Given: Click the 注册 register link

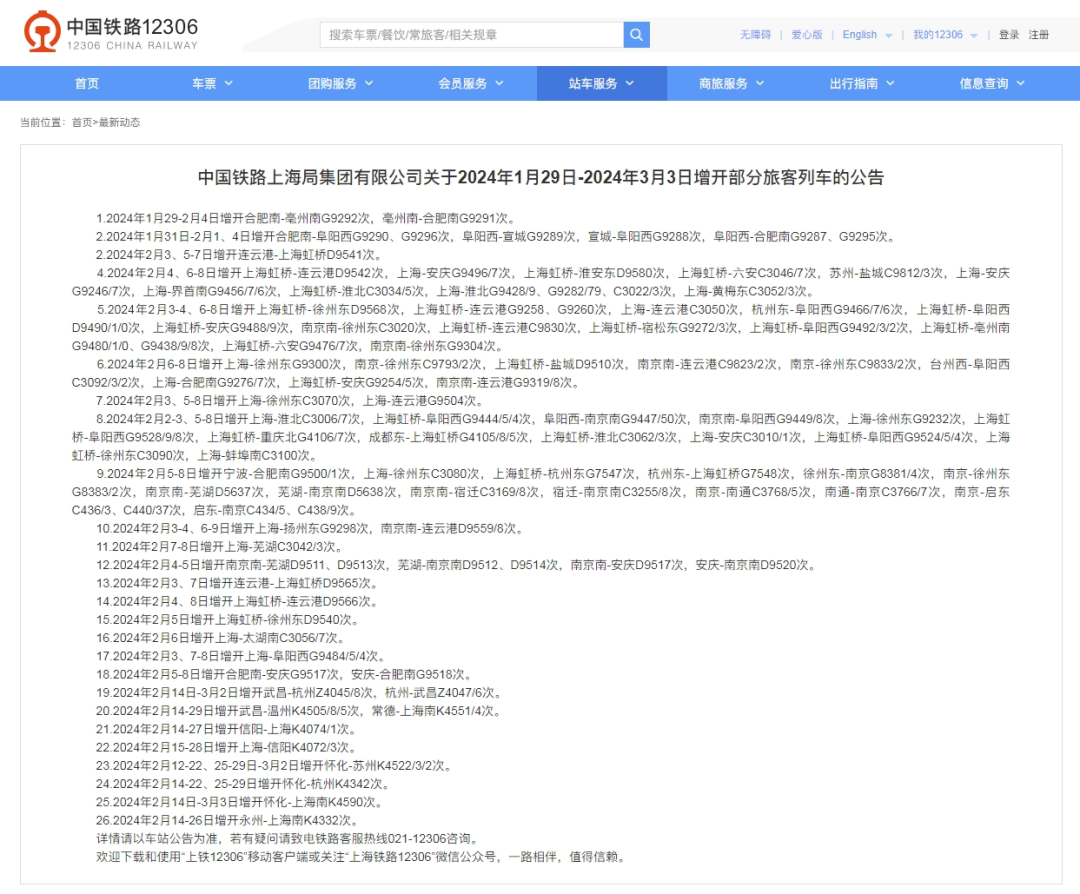Looking at the screenshot, I should point(1040,35).
